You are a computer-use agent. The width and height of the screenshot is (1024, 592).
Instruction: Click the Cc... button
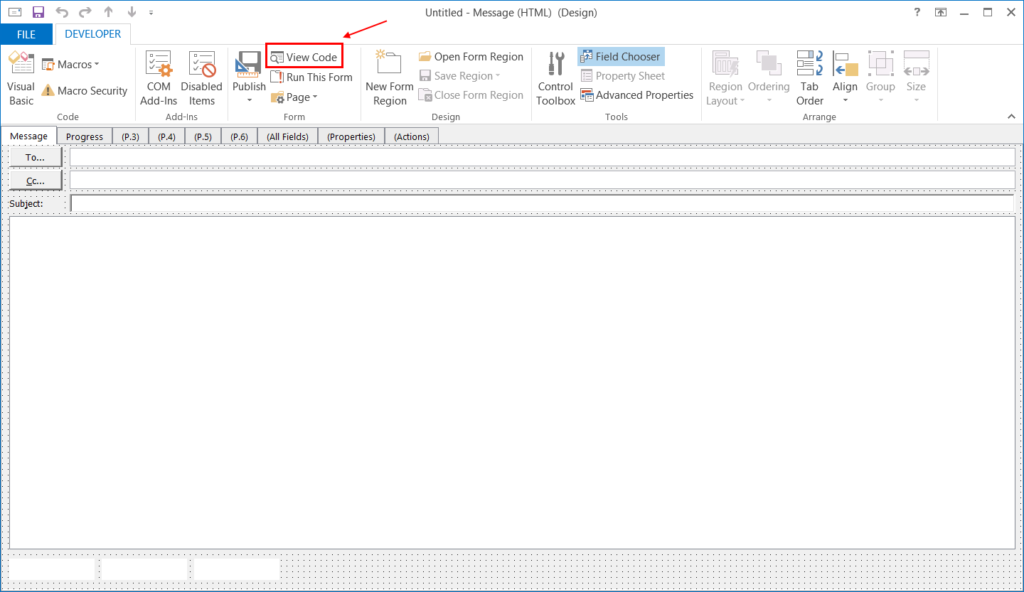[34, 180]
